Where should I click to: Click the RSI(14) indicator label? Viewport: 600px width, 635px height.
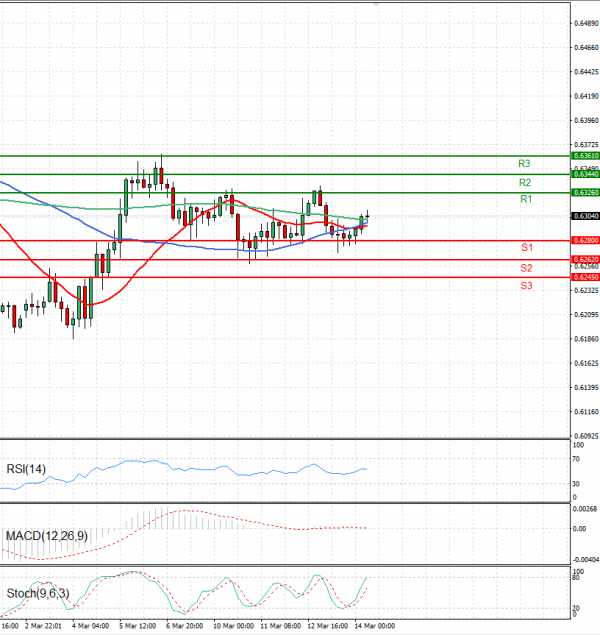pos(27,469)
